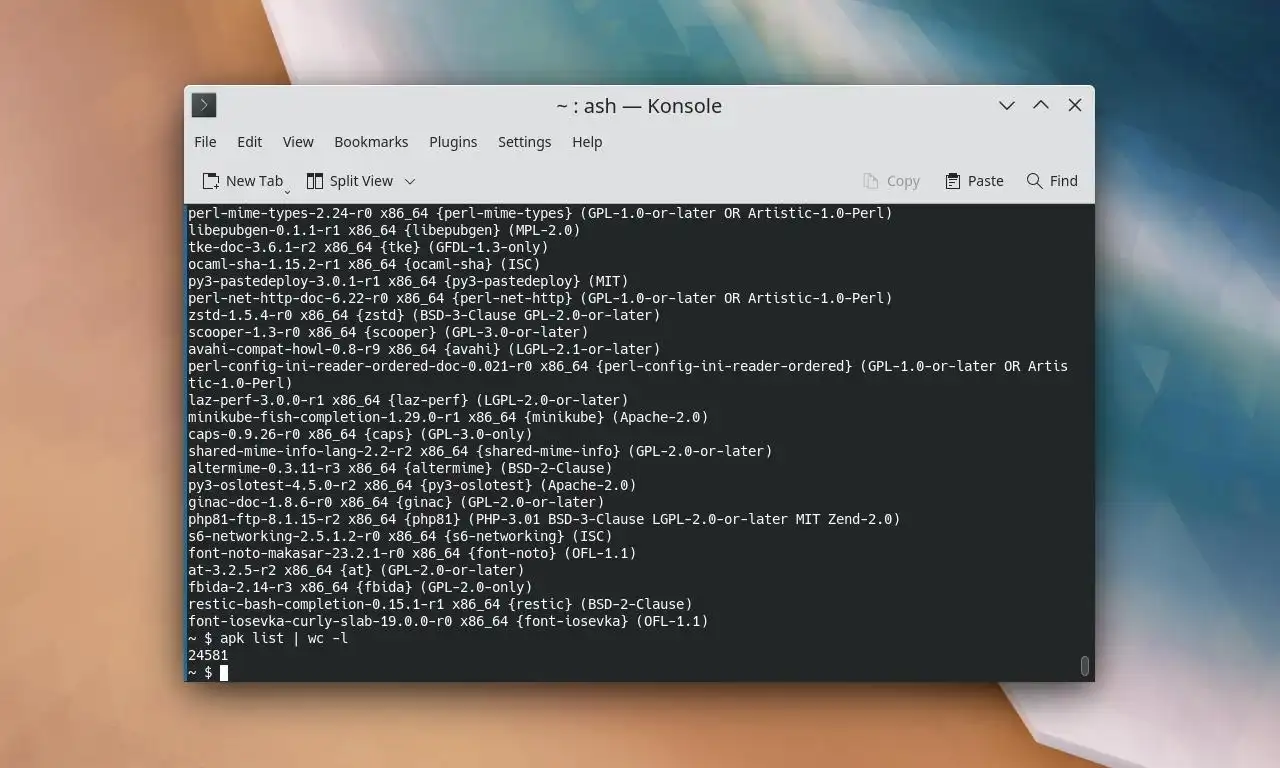Click the Paste button label

[985, 181]
